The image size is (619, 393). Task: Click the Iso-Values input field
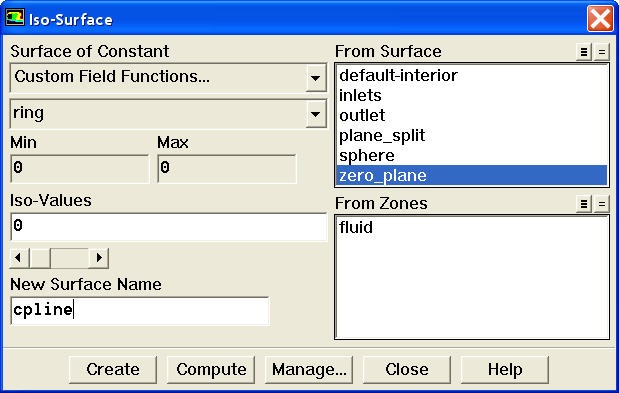click(x=169, y=227)
